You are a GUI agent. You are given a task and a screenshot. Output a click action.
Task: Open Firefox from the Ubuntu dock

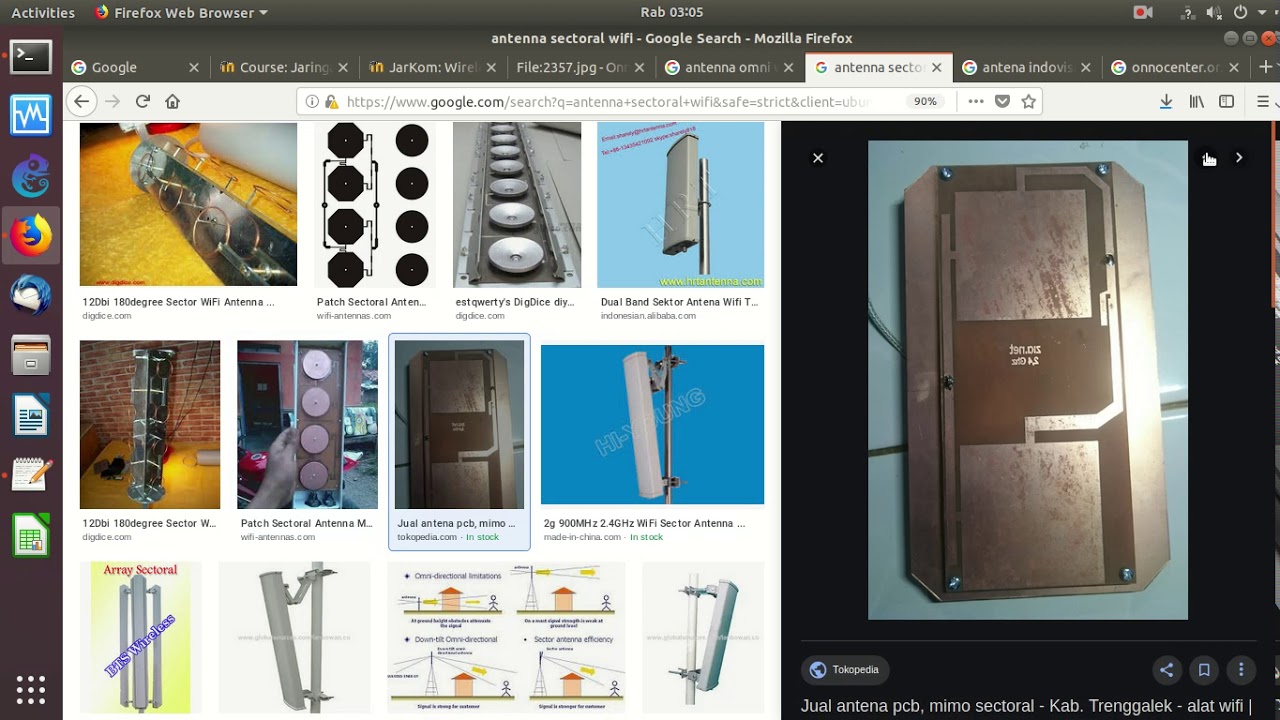click(x=31, y=236)
